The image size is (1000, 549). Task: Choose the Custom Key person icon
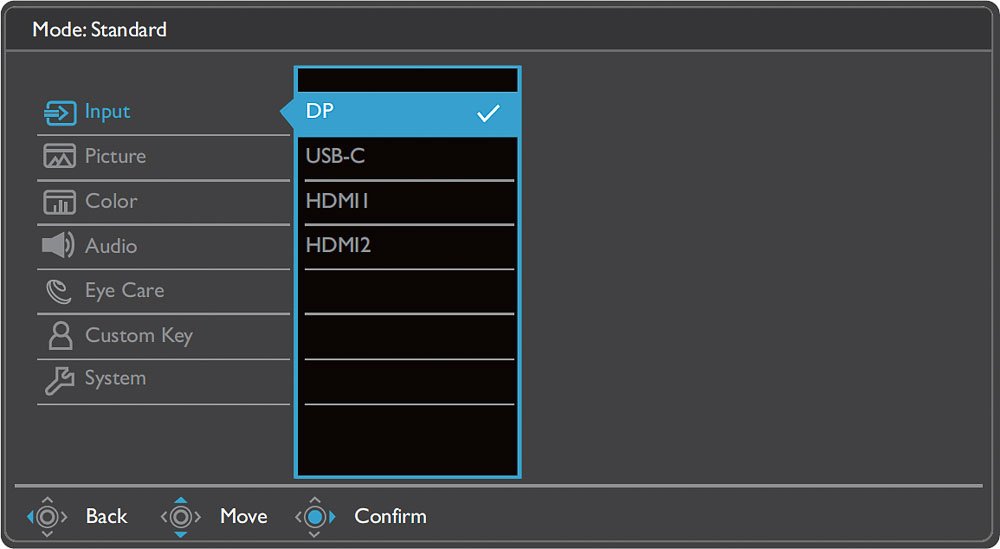click(x=60, y=335)
